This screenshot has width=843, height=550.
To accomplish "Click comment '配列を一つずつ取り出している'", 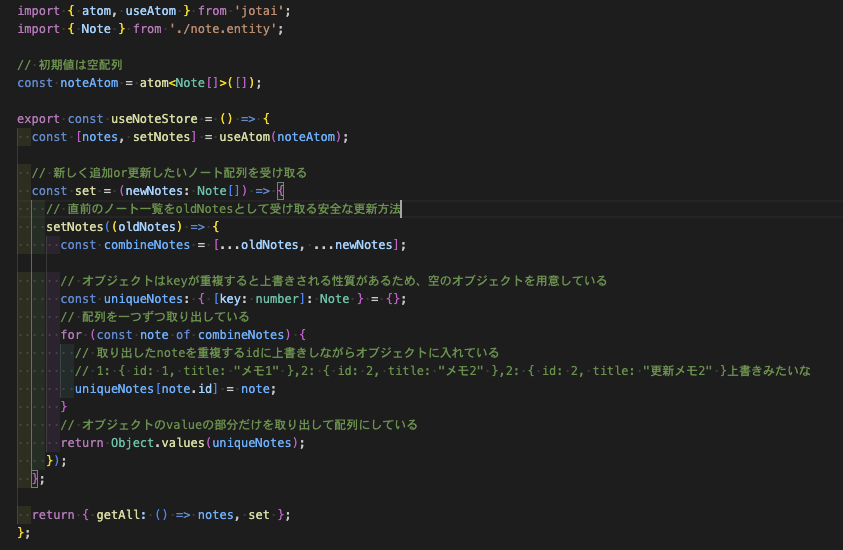I will coord(155,317).
